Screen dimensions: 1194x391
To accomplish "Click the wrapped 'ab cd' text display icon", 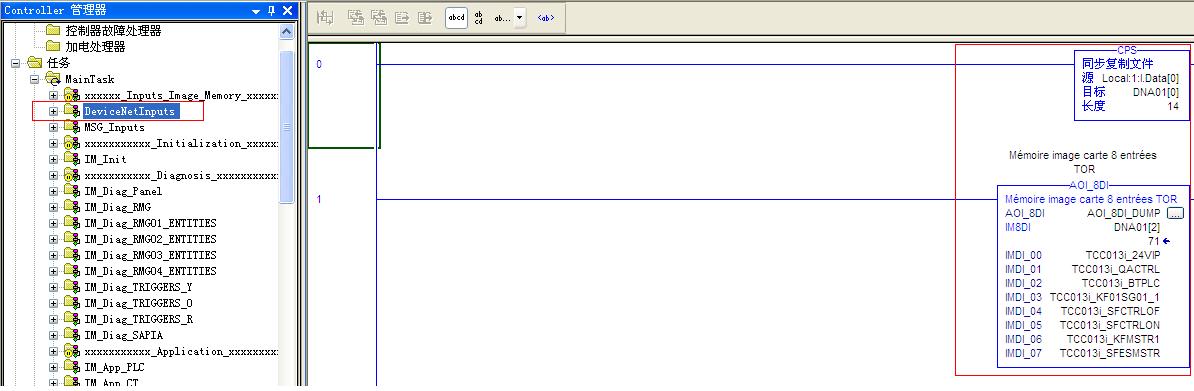I will pyautogui.click(x=478, y=18).
